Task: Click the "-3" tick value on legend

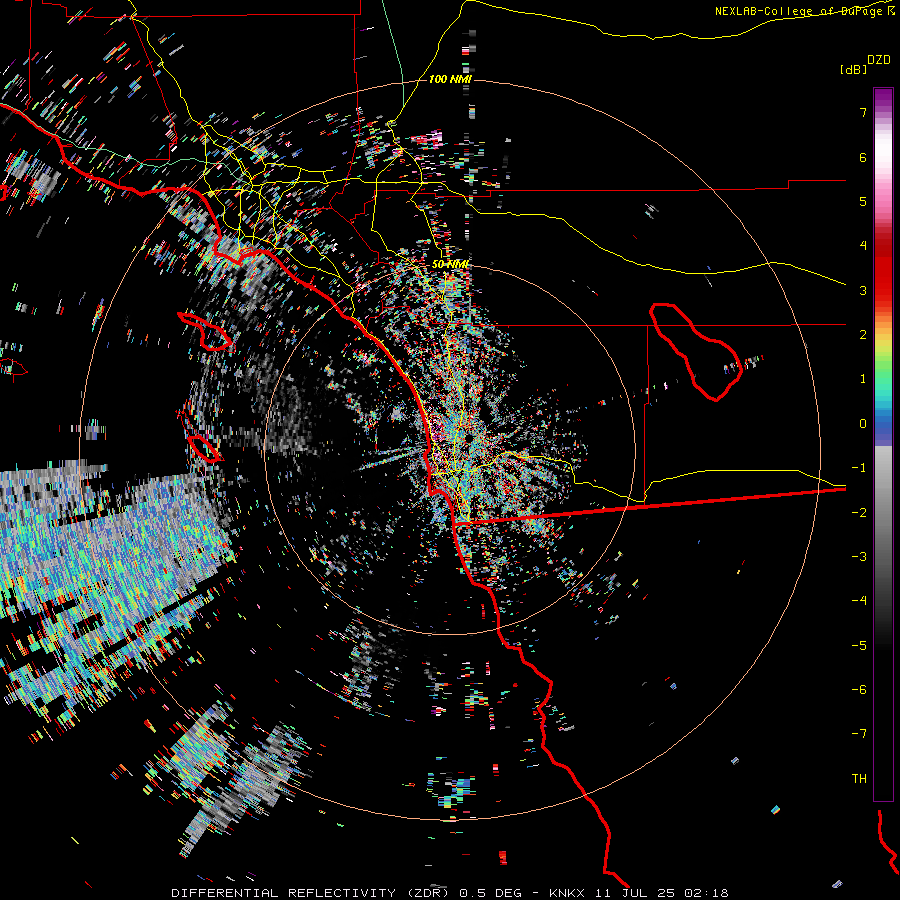Action: coord(859,557)
